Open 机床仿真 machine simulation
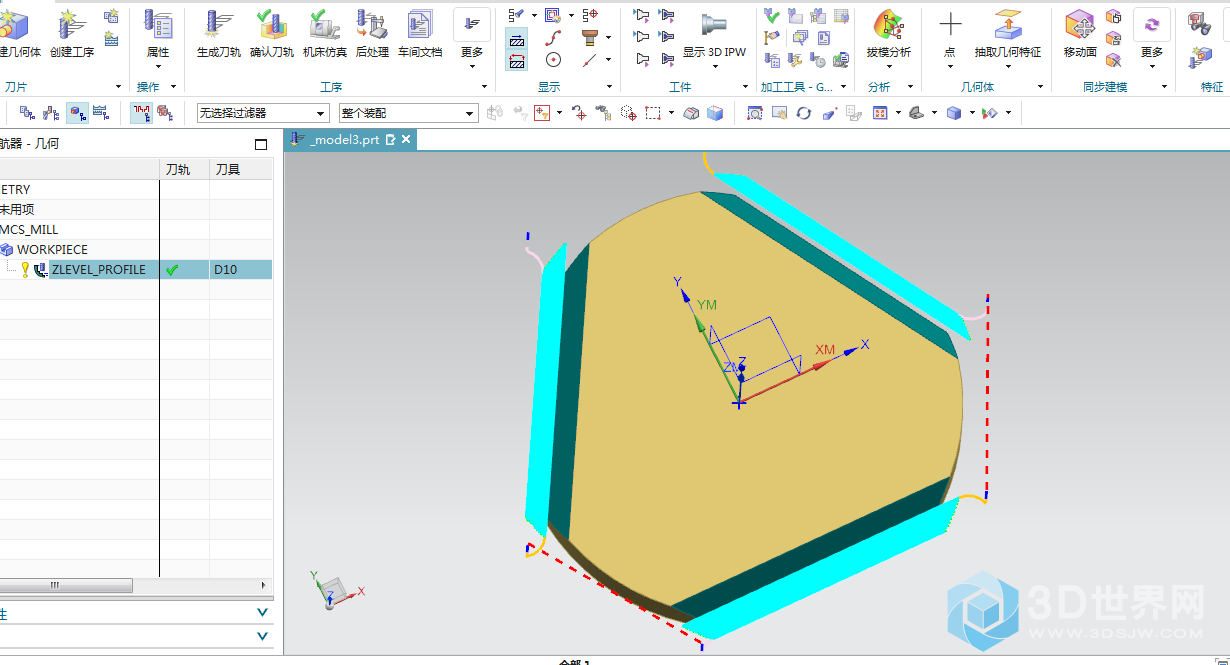Screen dimensions: 1230x665 324,33
